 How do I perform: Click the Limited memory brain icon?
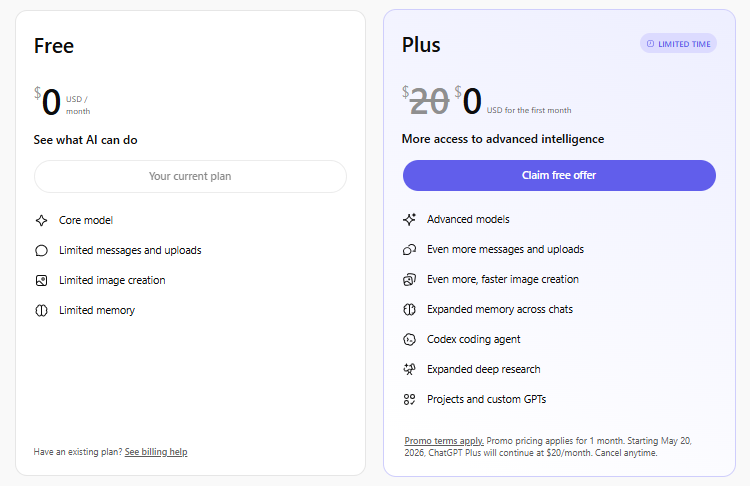click(41, 310)
